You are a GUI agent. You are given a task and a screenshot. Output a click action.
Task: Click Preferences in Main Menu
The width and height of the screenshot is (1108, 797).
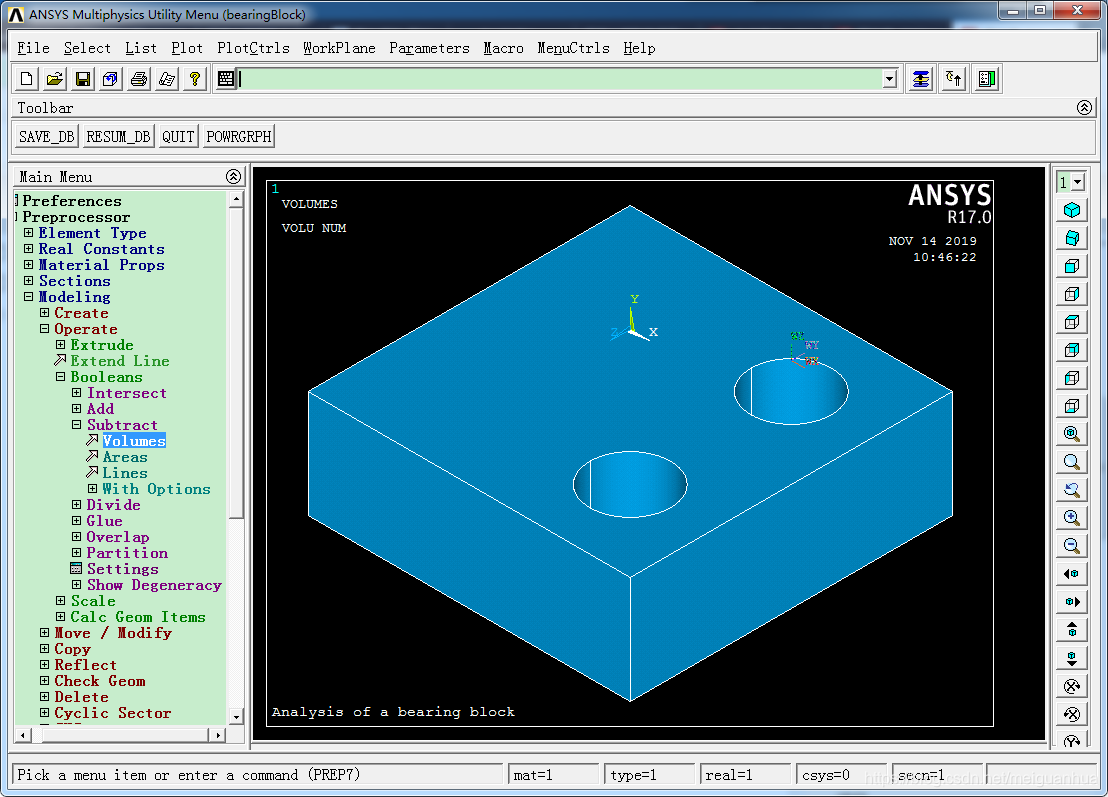[x=72, y=201]
